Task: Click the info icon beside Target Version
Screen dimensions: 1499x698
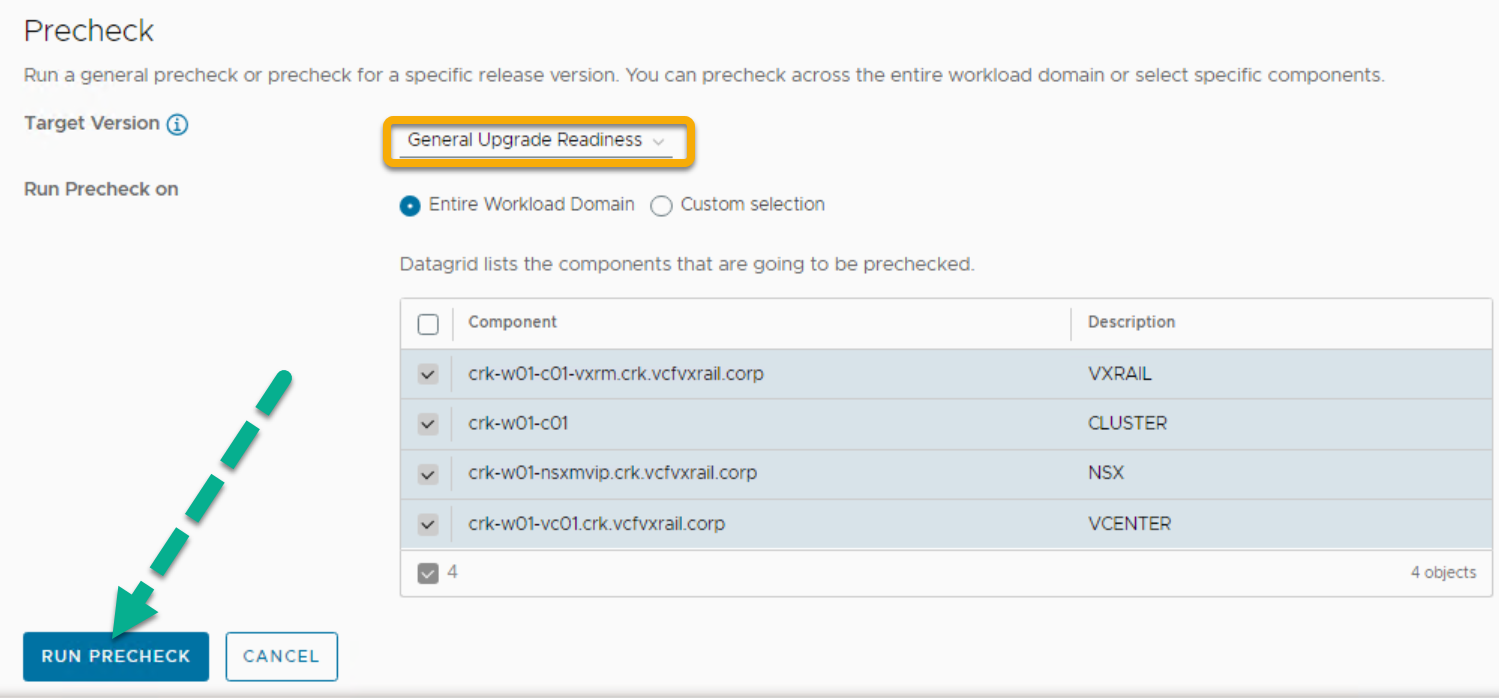Action: (x=177, y=125)
